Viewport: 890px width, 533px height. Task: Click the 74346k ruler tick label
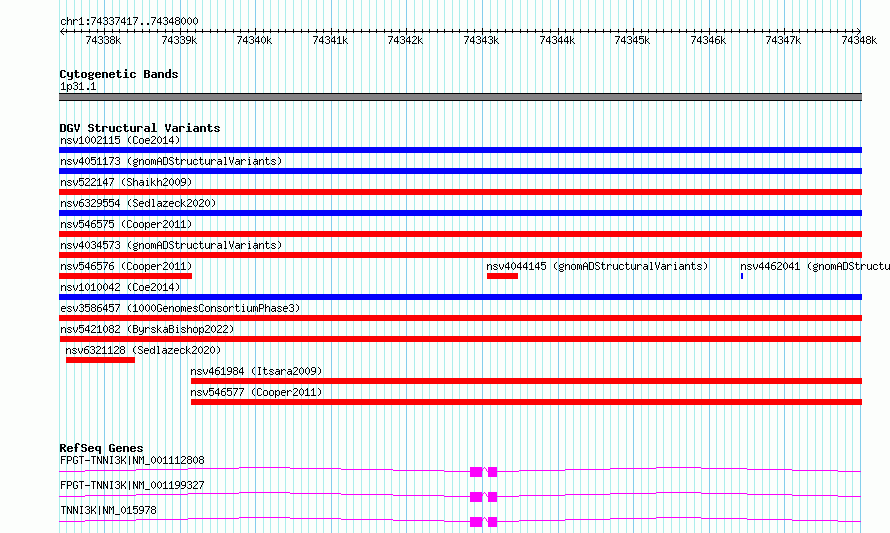(708, 40)
